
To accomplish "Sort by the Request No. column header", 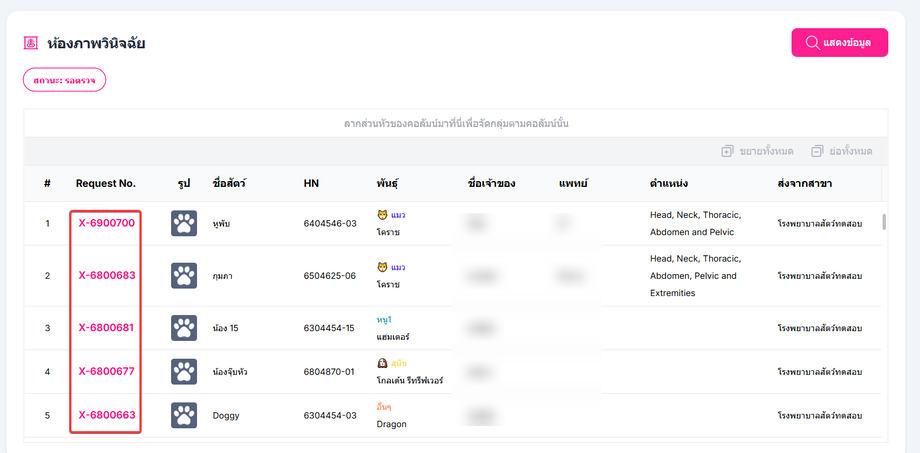I will (105, 183).
